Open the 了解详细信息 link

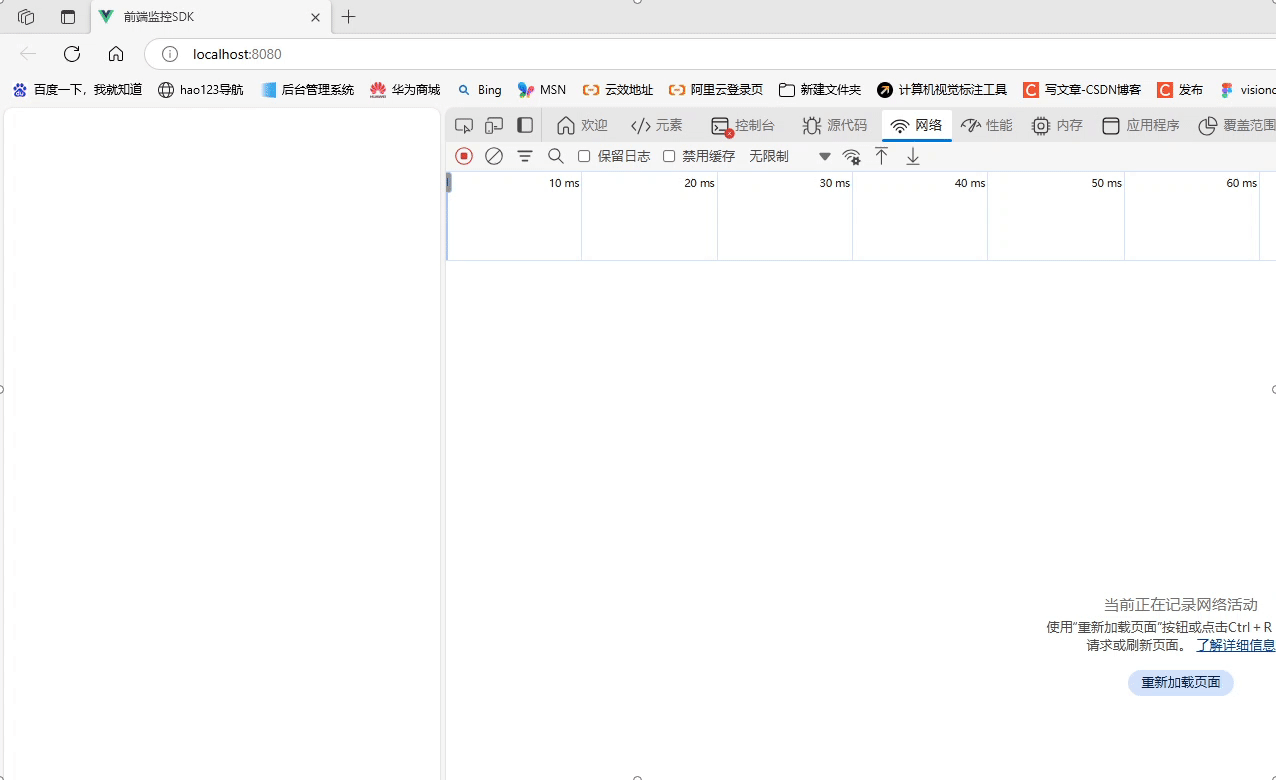point(1235,645)
